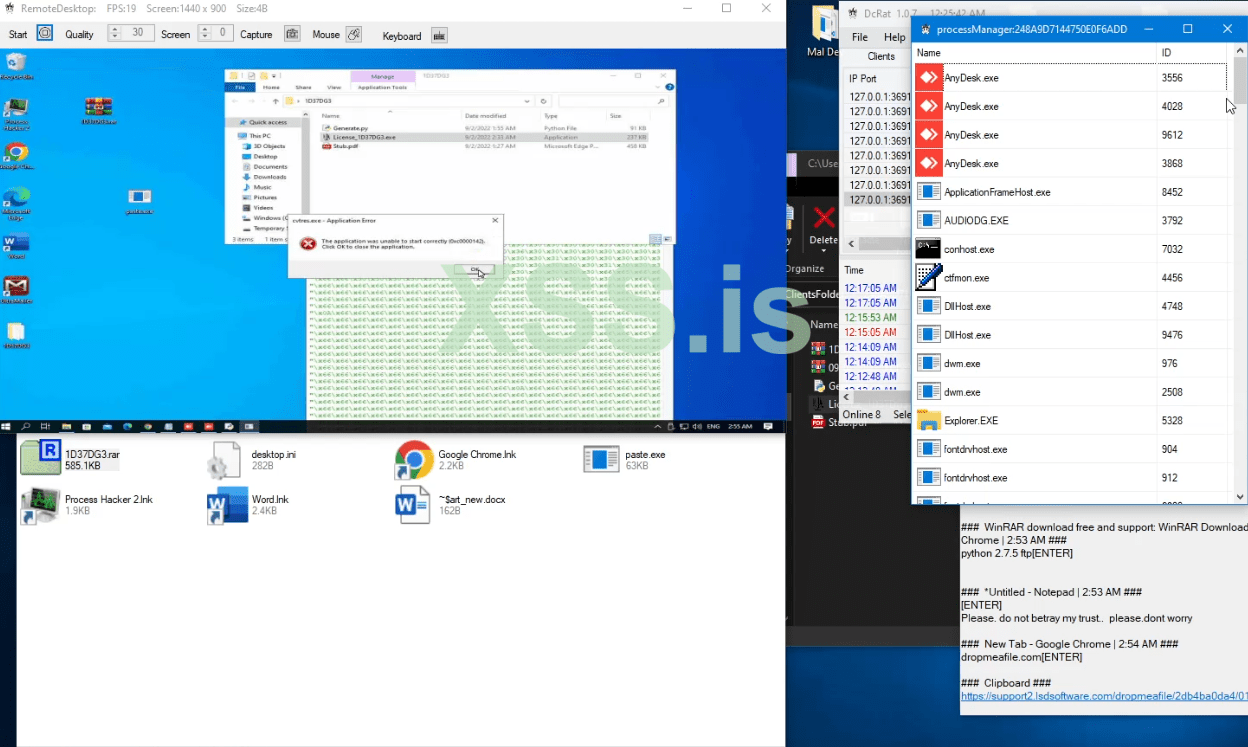Select the ~$art_new.docx document icon
Screen dimensions: 1248x747
[412, 505]
